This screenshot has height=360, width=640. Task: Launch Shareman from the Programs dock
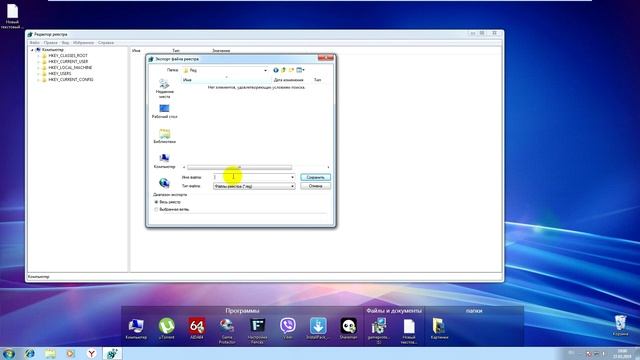349,329
